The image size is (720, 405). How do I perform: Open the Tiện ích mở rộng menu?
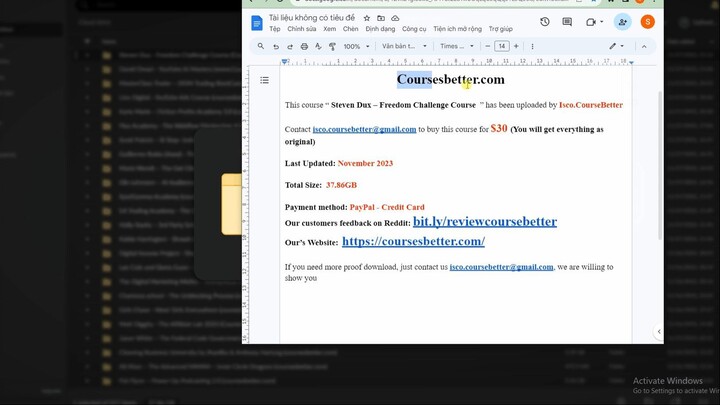tap(457, 29)
